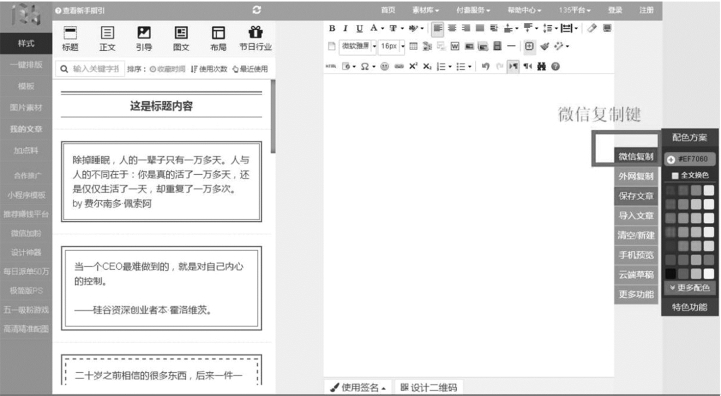Click the Word import W icon

click(x=455, y=46)
